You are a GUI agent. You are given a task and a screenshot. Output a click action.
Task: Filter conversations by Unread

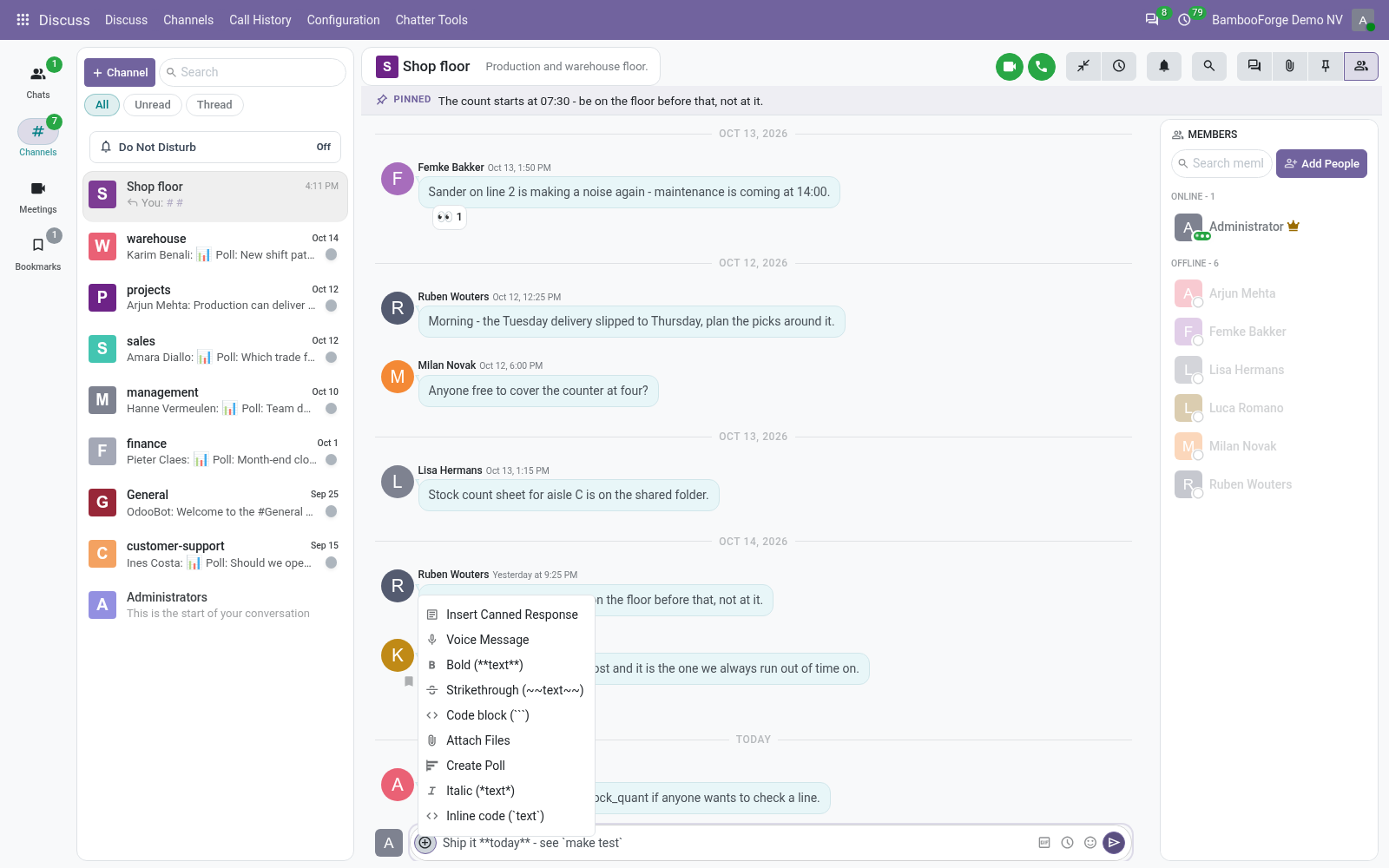[153, 105]
